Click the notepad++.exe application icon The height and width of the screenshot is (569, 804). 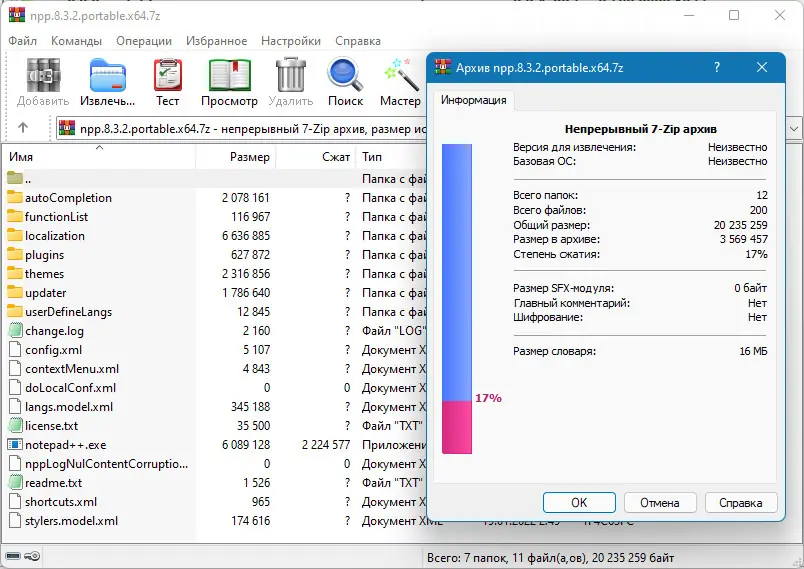[15, 444]
